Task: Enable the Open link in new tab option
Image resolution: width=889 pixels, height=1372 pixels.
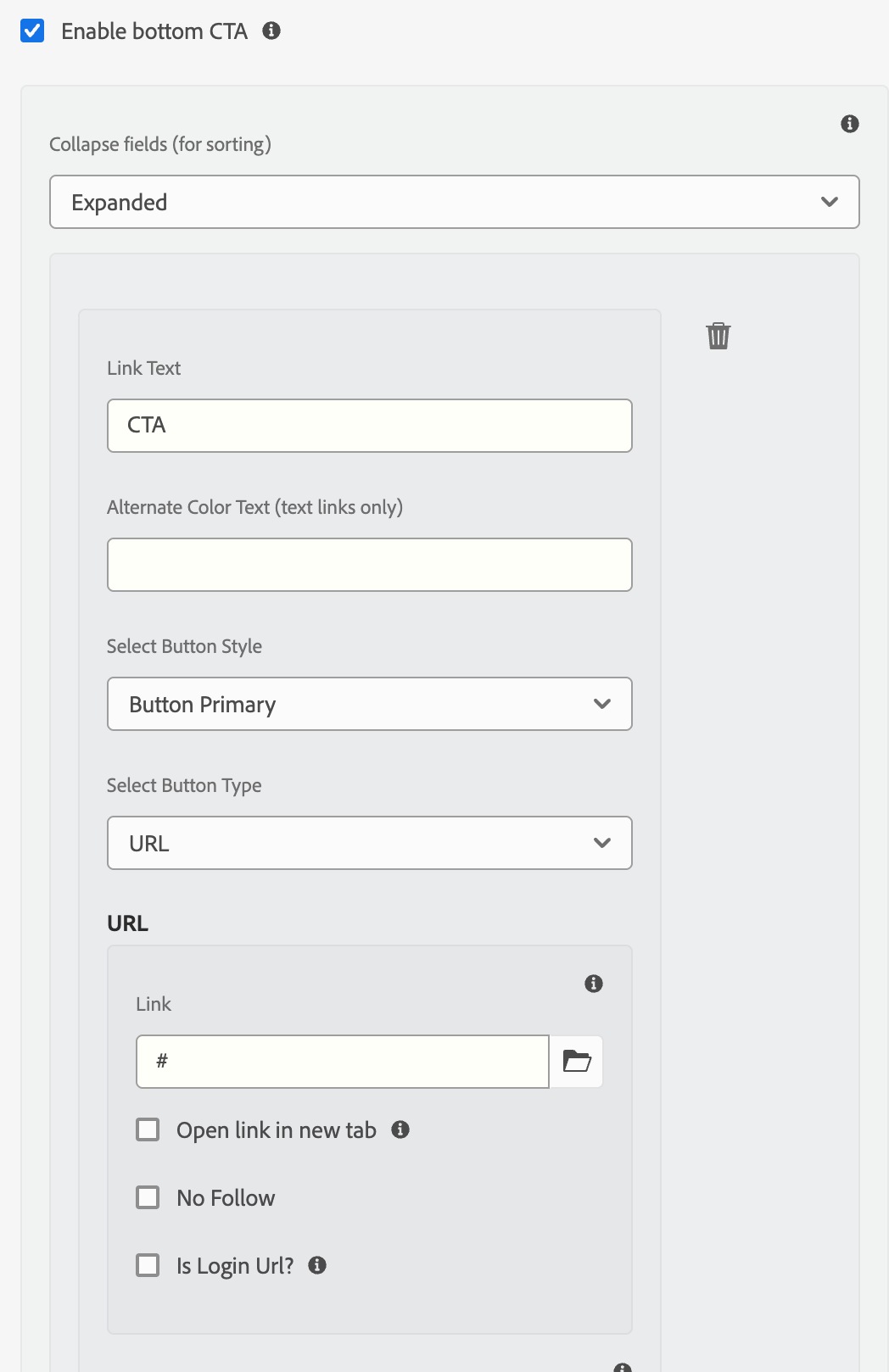Action: tap(148, 1129)
